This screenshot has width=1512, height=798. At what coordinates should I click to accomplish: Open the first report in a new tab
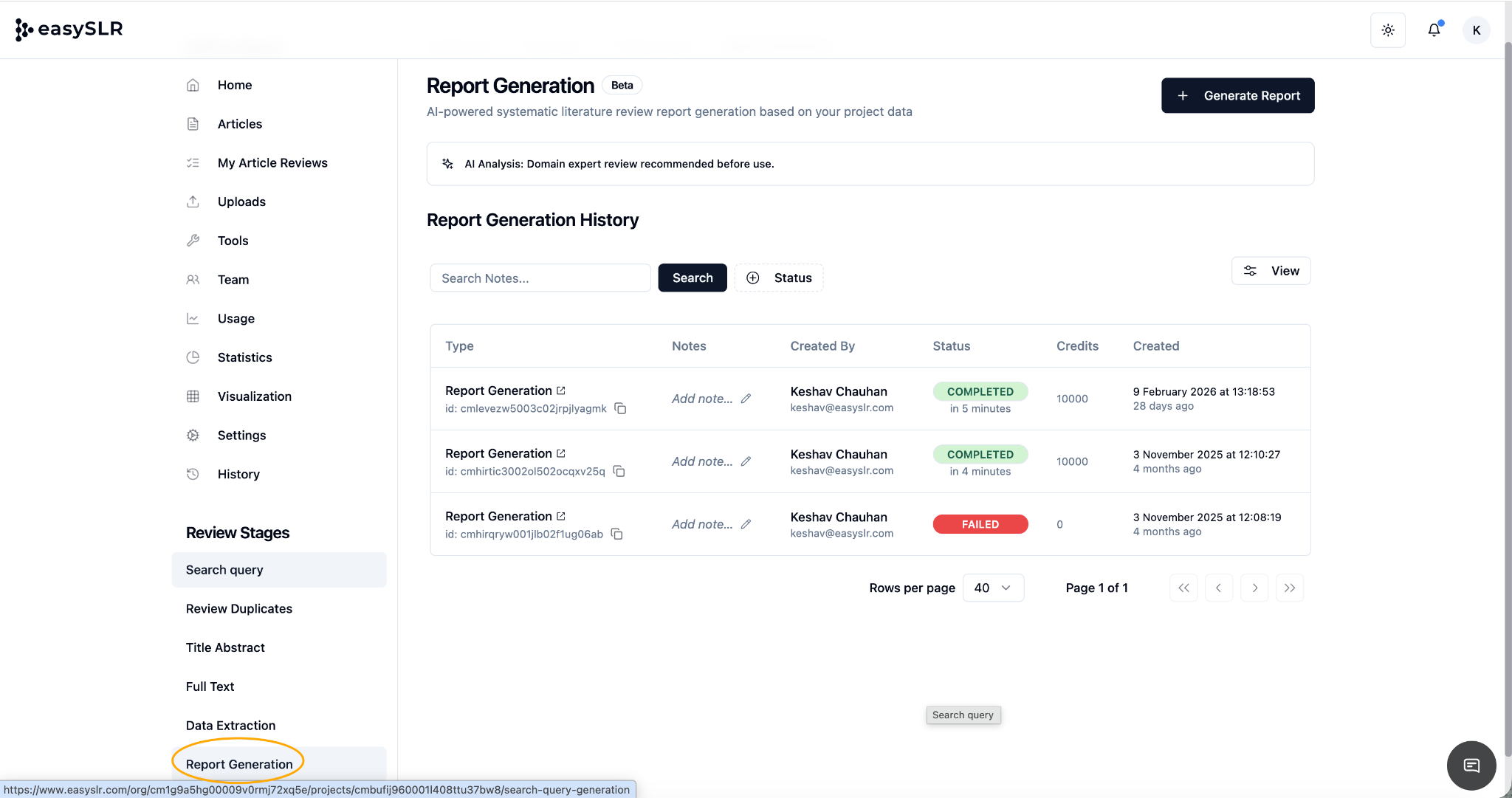click(x=561, y=391)
